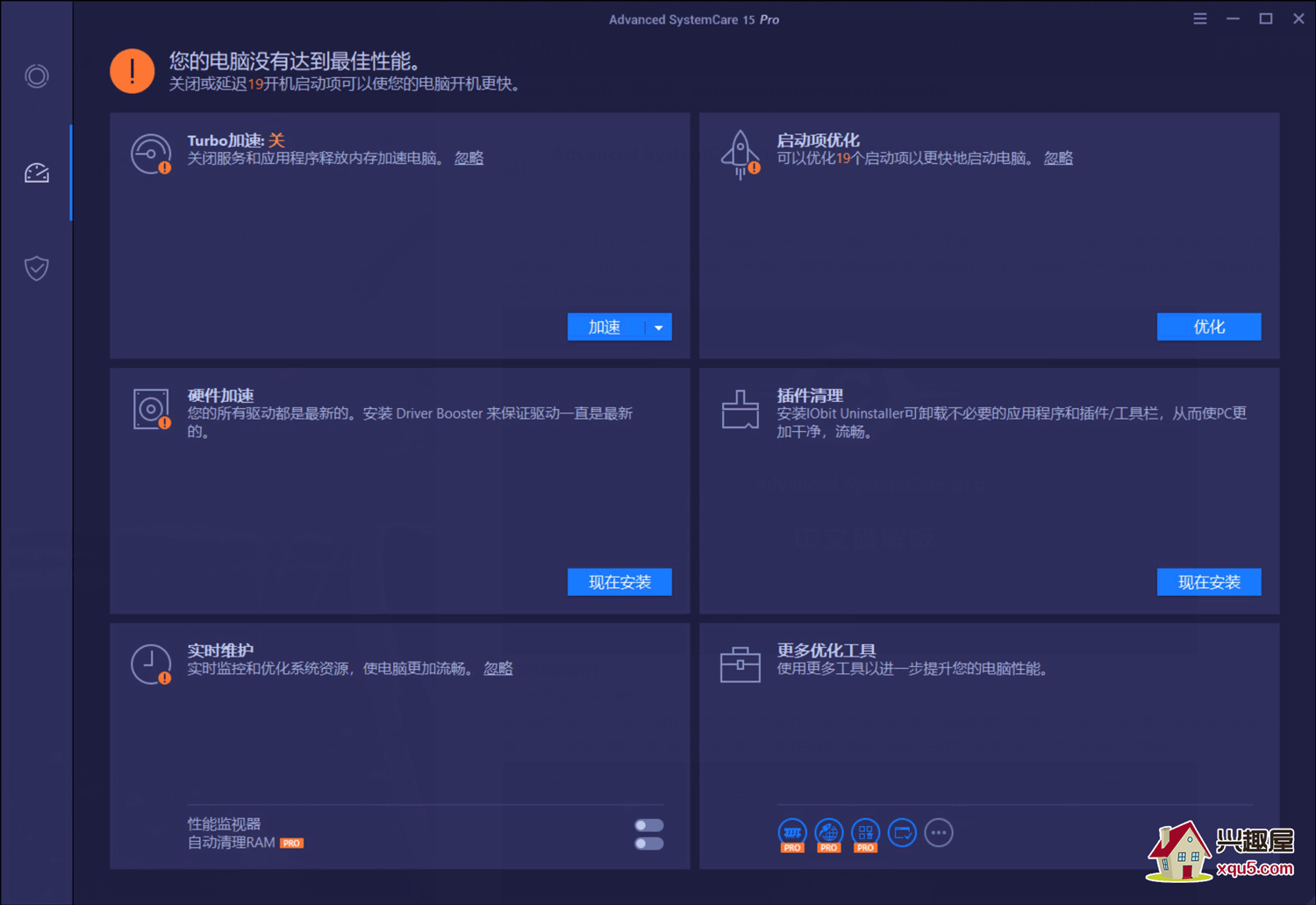Switch to the Speed Up sidebar tab
The height and width of the screenshot is (905, 1316).
click(37, 173)
